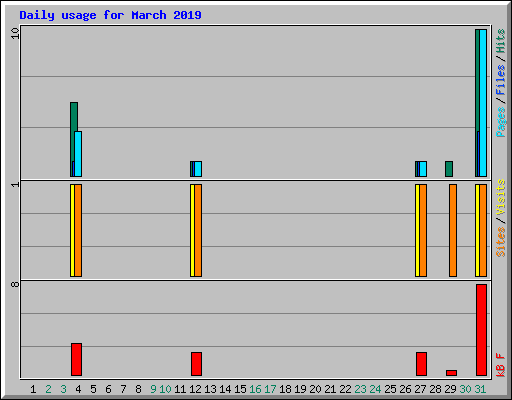
Task: Click day label '14' on the x-axis
Action: pos(225,389)
